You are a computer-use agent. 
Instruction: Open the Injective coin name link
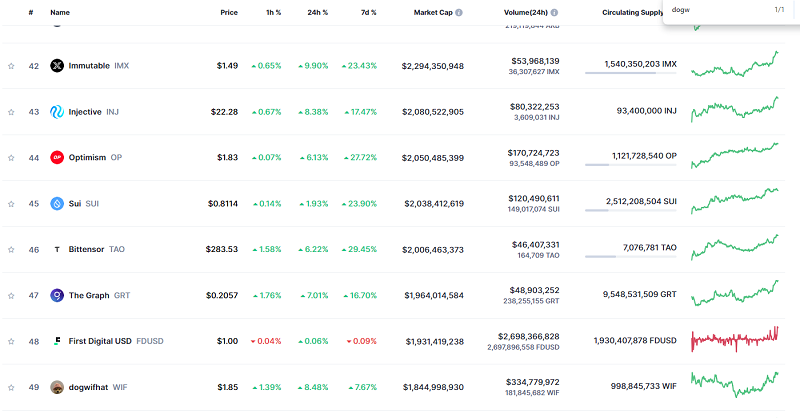[x=85, y=111]
